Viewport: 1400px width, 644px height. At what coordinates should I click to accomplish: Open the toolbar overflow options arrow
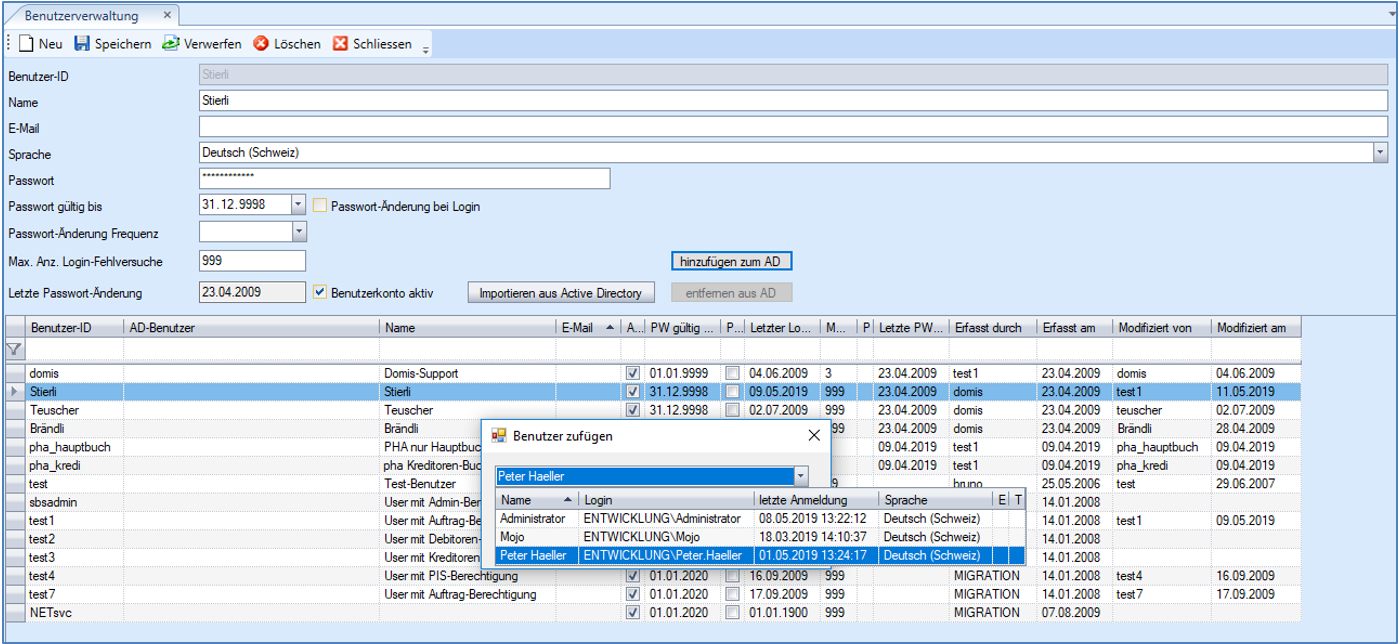[426, 49]
